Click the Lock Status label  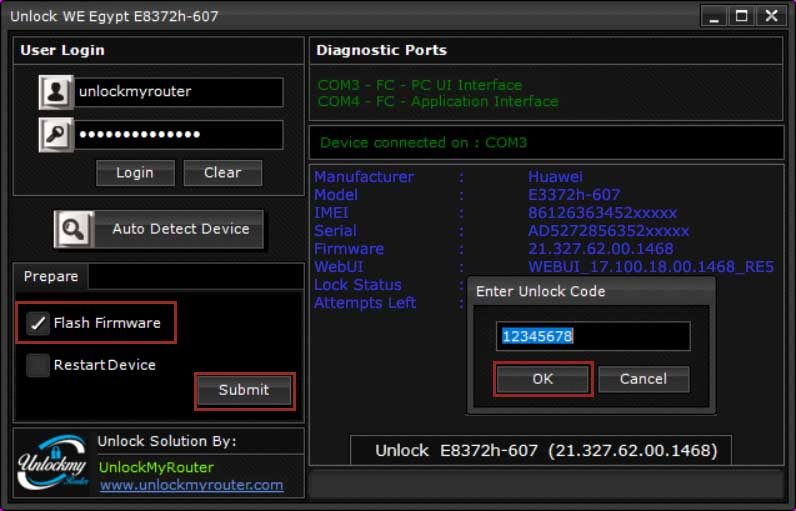point(358,285)
